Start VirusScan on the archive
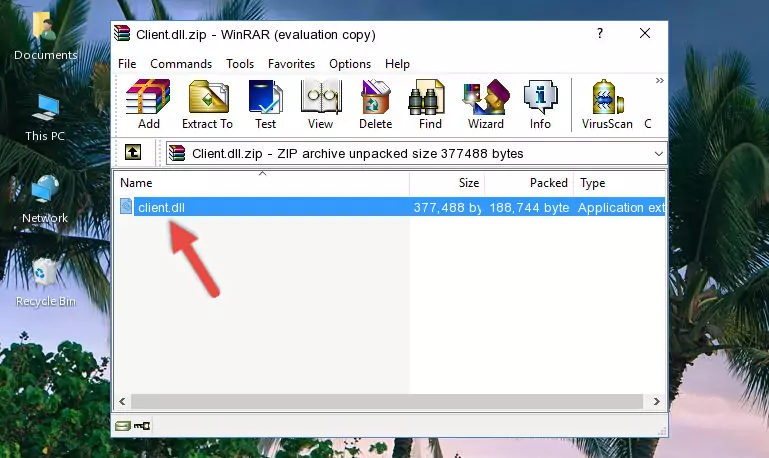Screen dimensions: 769x458 point(607,104)
